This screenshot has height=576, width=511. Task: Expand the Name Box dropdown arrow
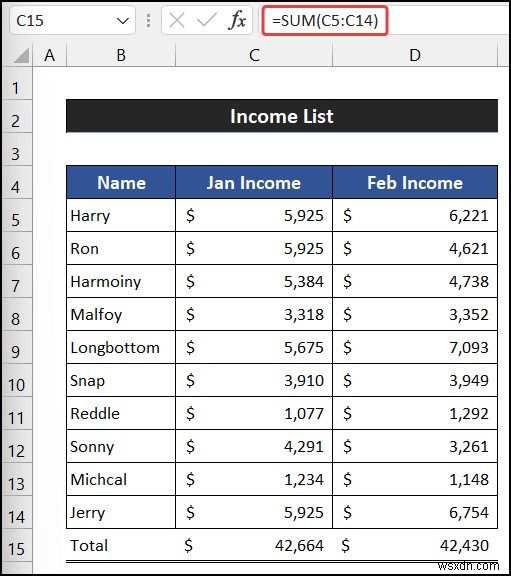click(x=122, y=21)
